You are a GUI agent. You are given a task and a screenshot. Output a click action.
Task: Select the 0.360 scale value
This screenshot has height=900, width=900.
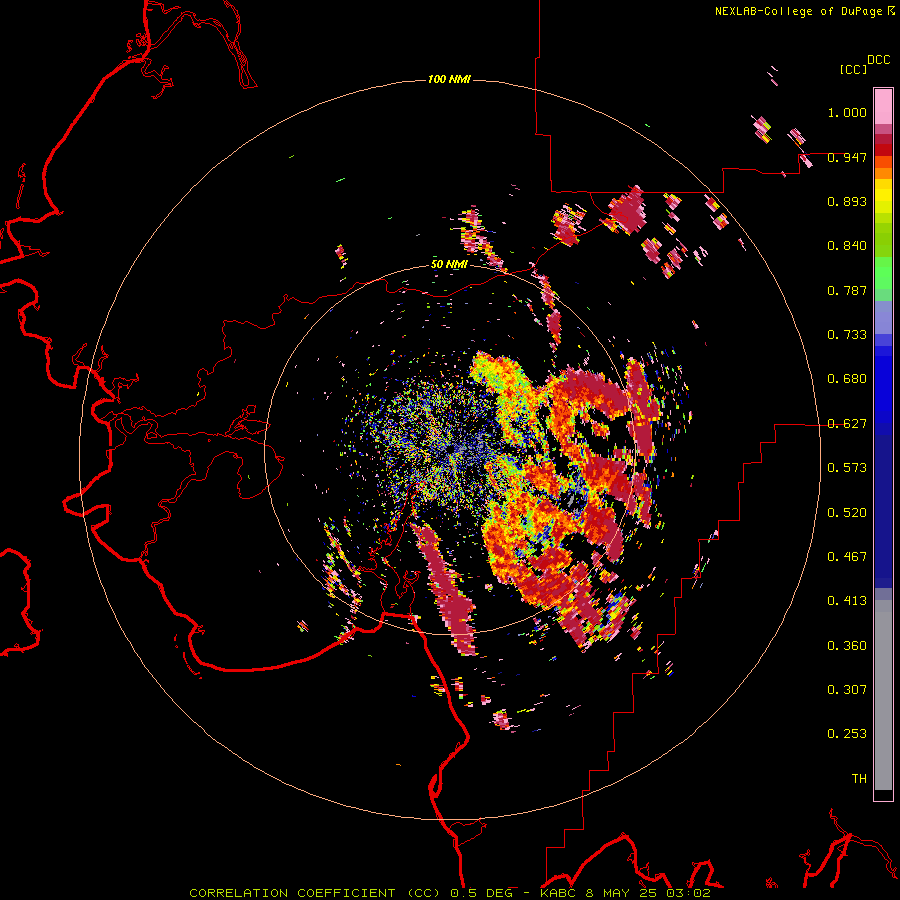click(x=847, y=646)
